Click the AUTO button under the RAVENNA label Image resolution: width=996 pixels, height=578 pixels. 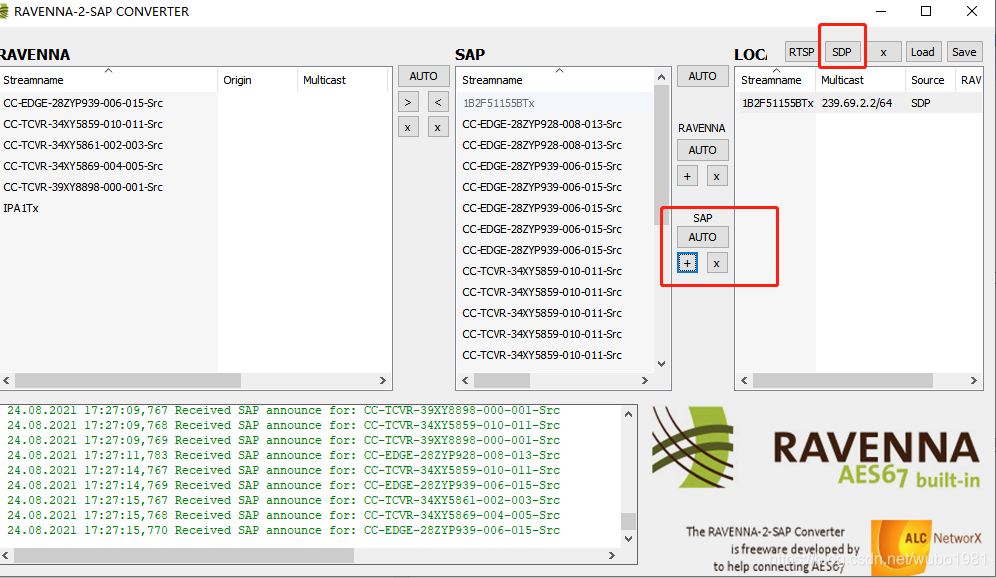pos(702,150)
